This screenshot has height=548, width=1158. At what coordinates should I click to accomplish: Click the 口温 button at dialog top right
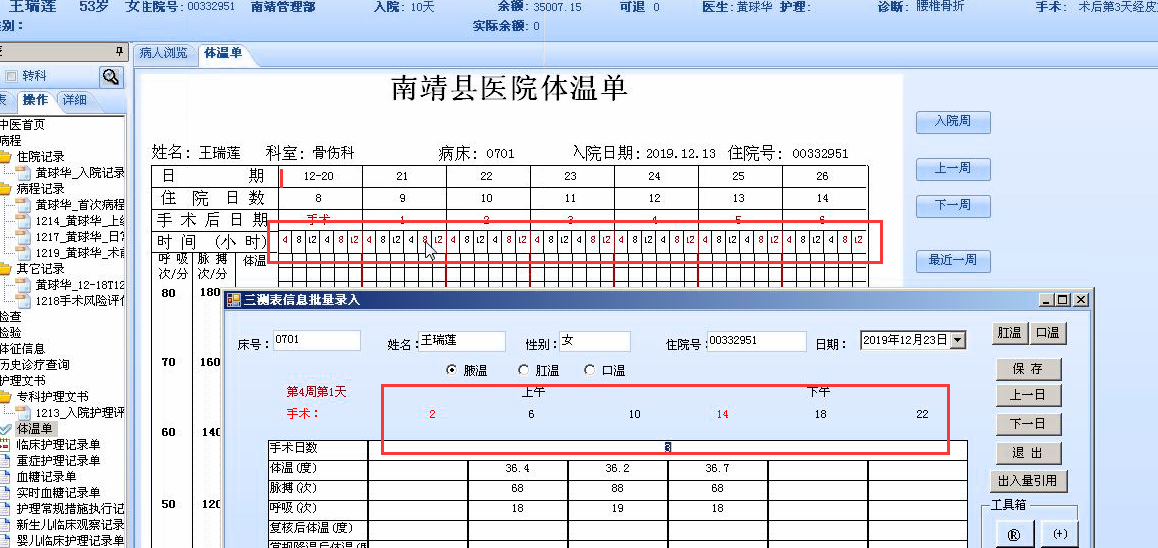pos(1048,334)
